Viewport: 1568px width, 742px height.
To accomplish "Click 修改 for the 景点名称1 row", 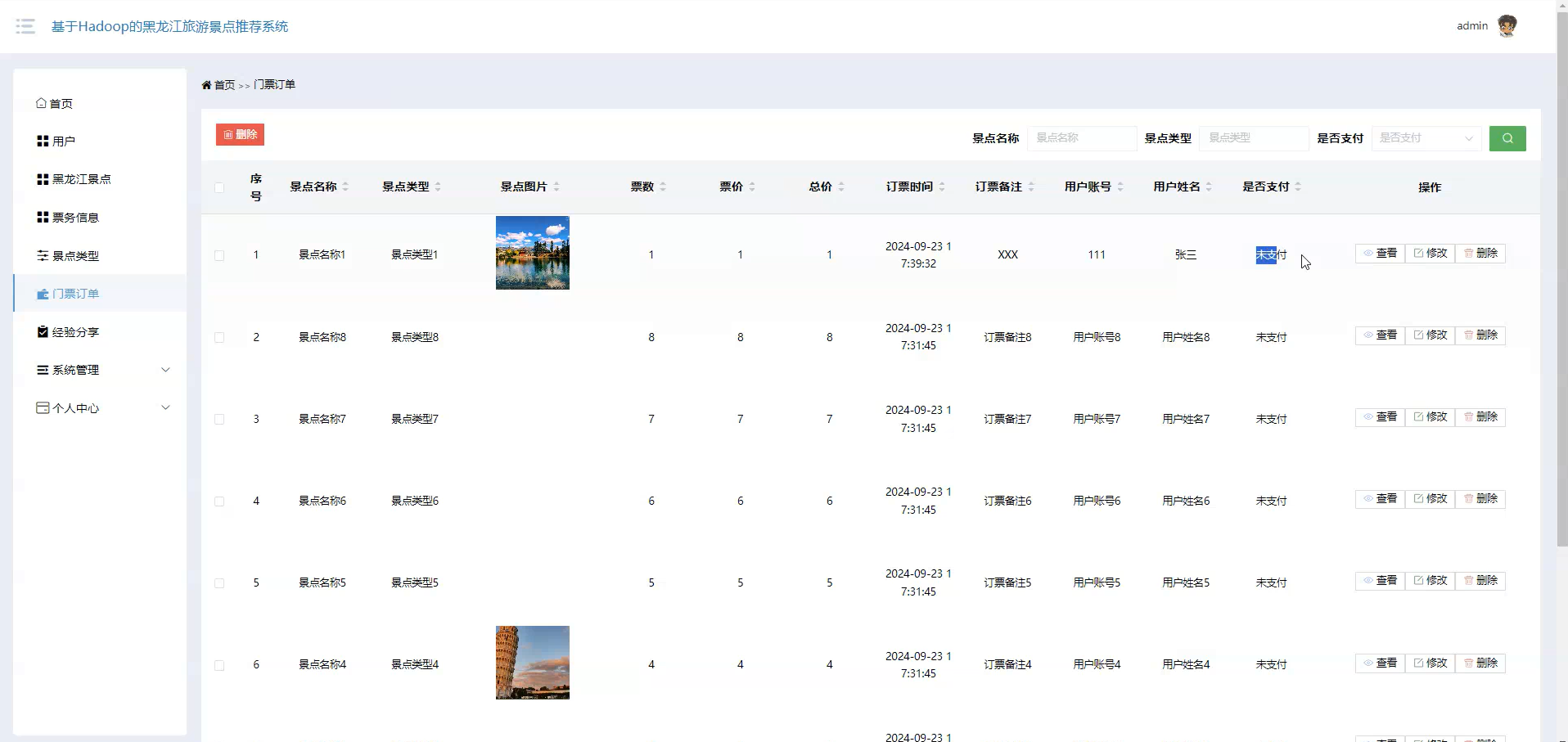I will point(1431,254).
